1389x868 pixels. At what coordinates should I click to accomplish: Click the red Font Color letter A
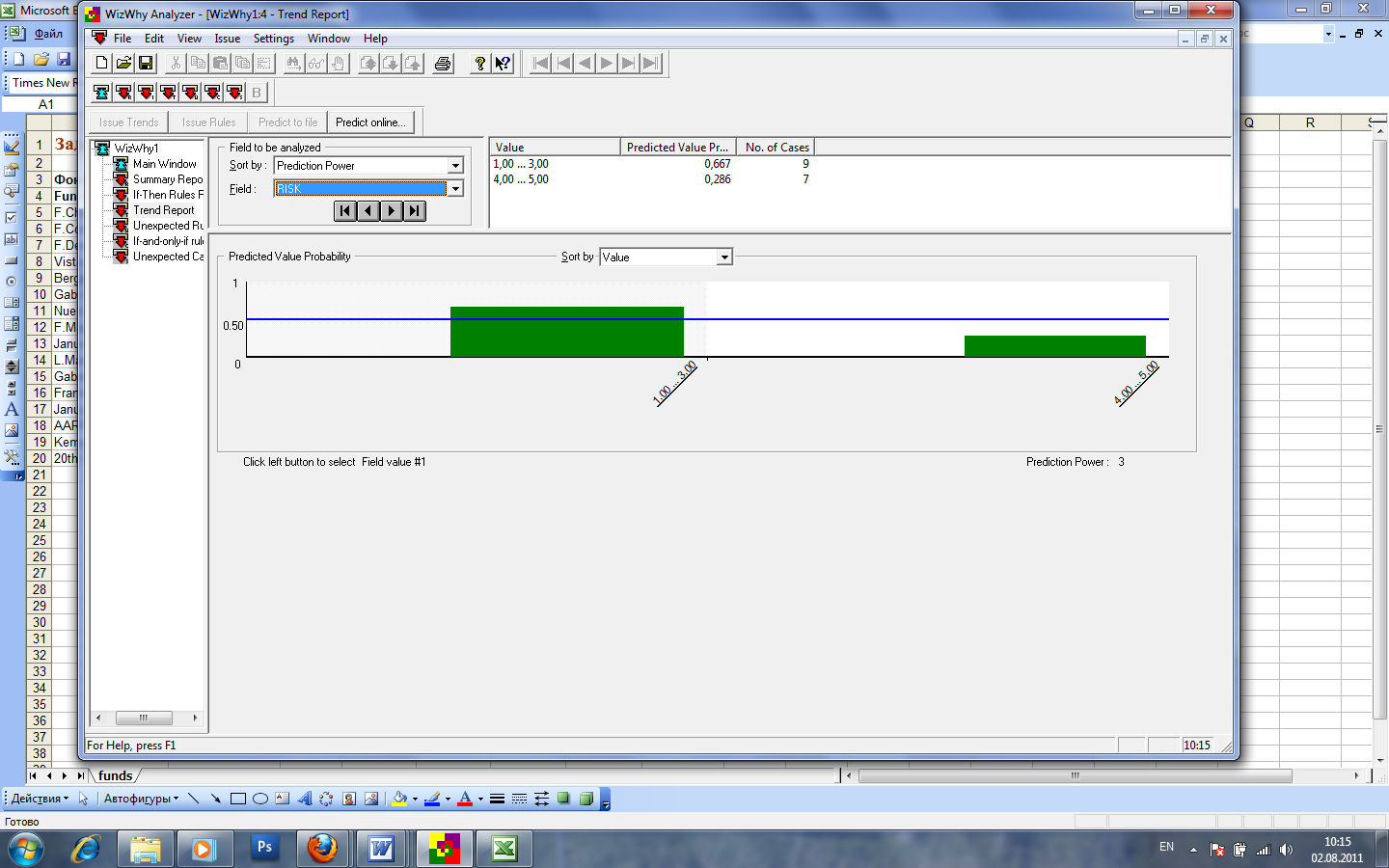pyautogui.click(x=465, y=799)
